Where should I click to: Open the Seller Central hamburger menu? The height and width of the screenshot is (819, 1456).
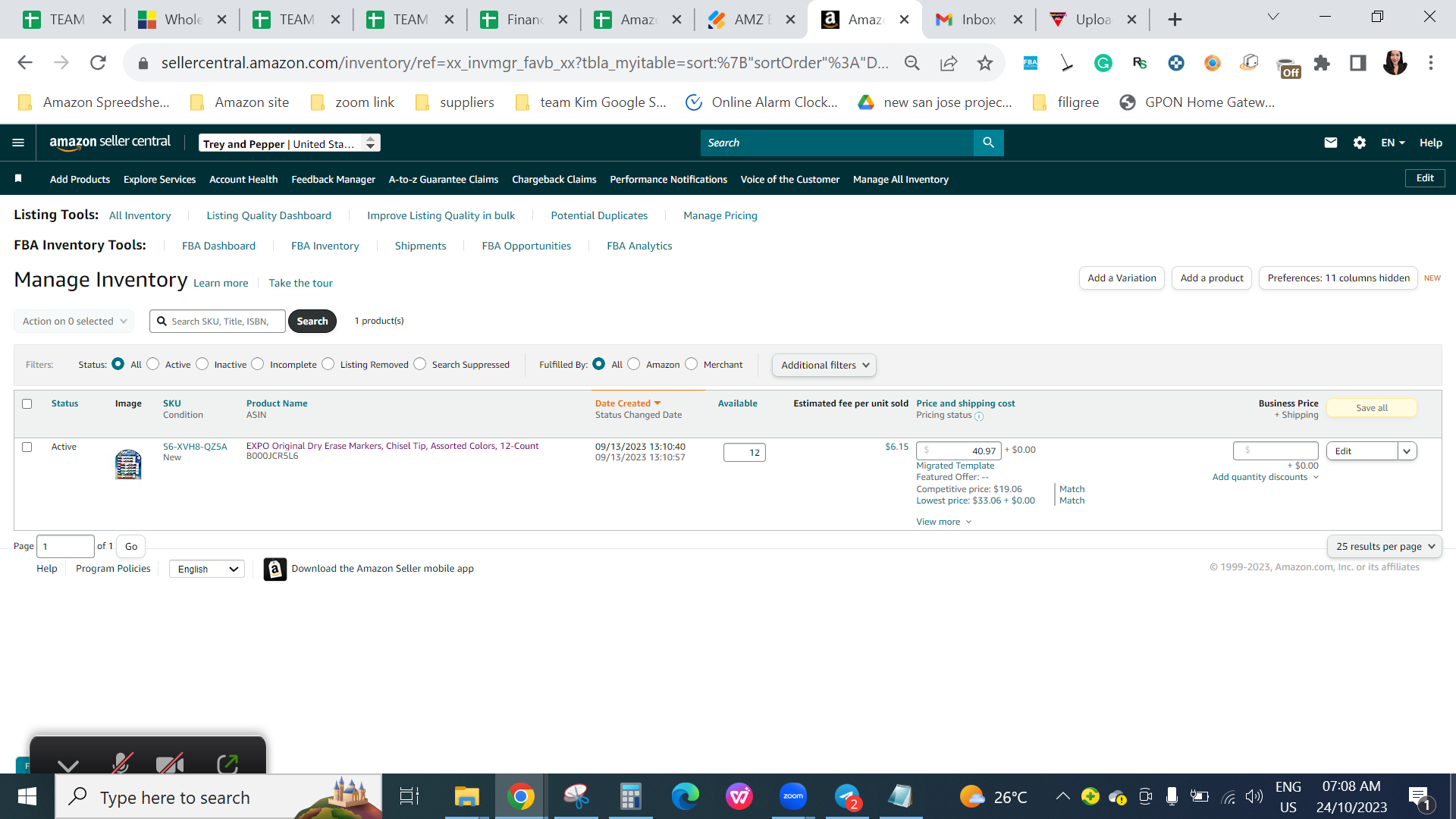18,143
